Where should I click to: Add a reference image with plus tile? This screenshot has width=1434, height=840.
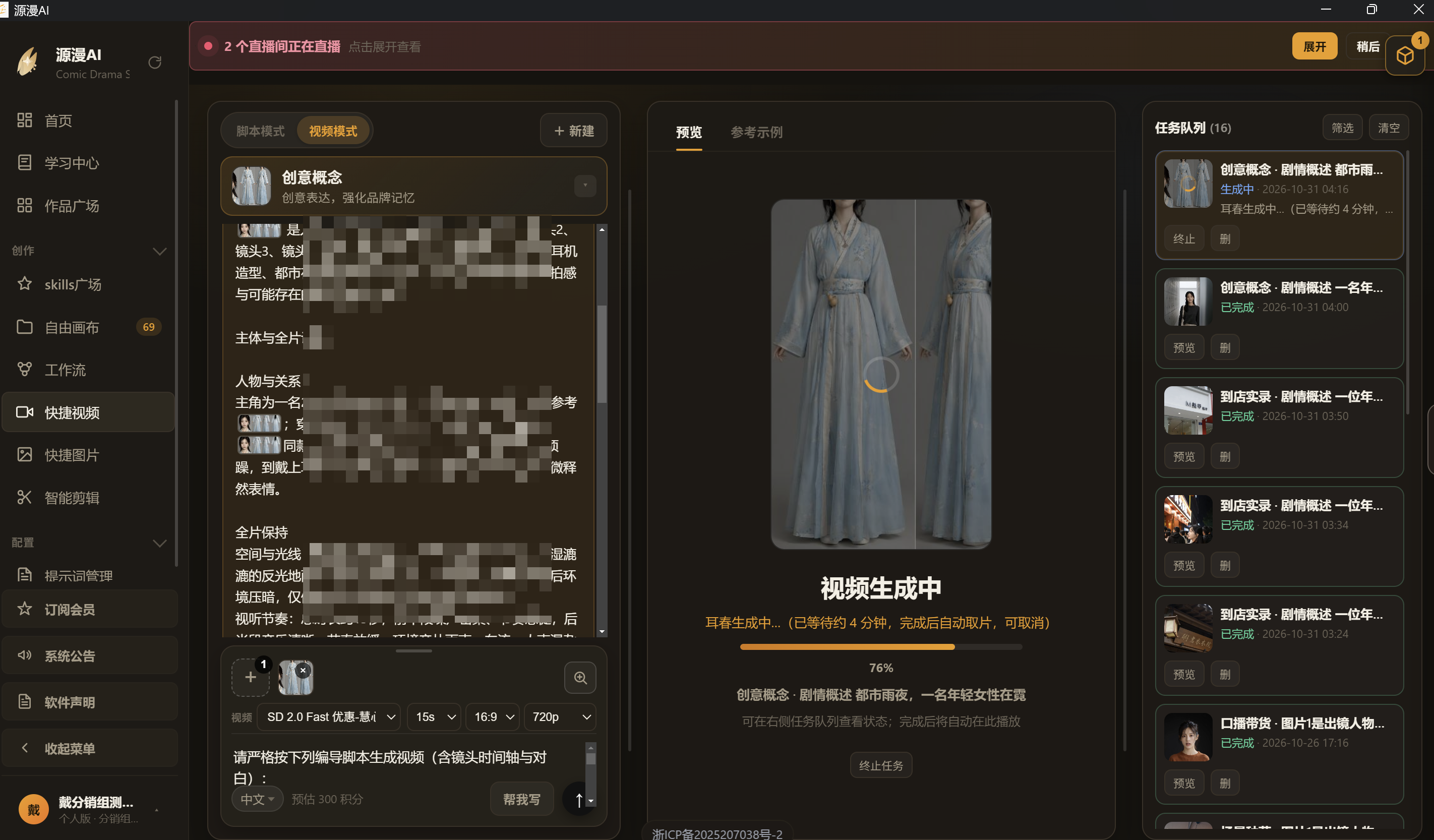(251, 677)
